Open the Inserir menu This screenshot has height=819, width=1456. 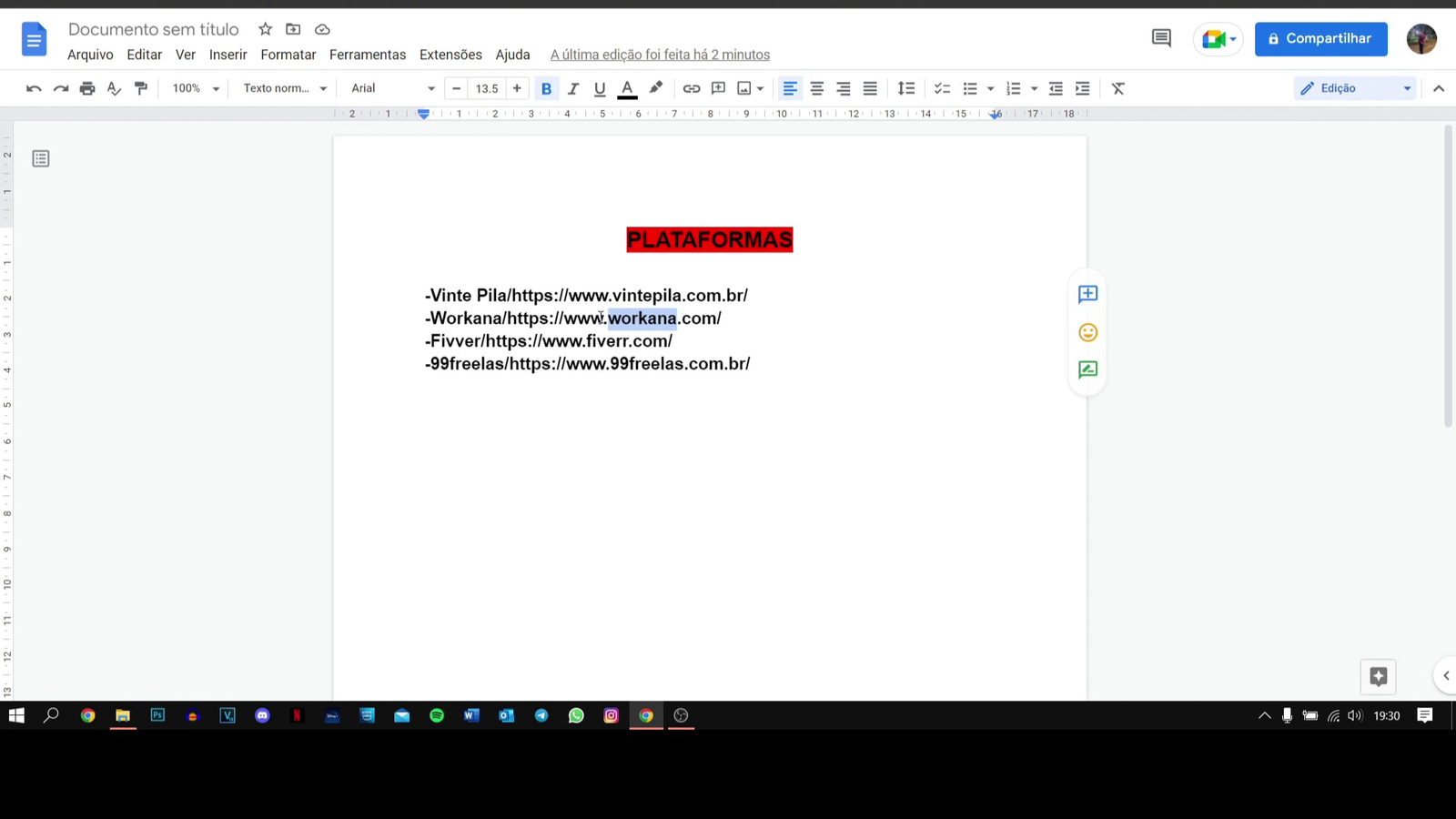[x=227, y=55]
